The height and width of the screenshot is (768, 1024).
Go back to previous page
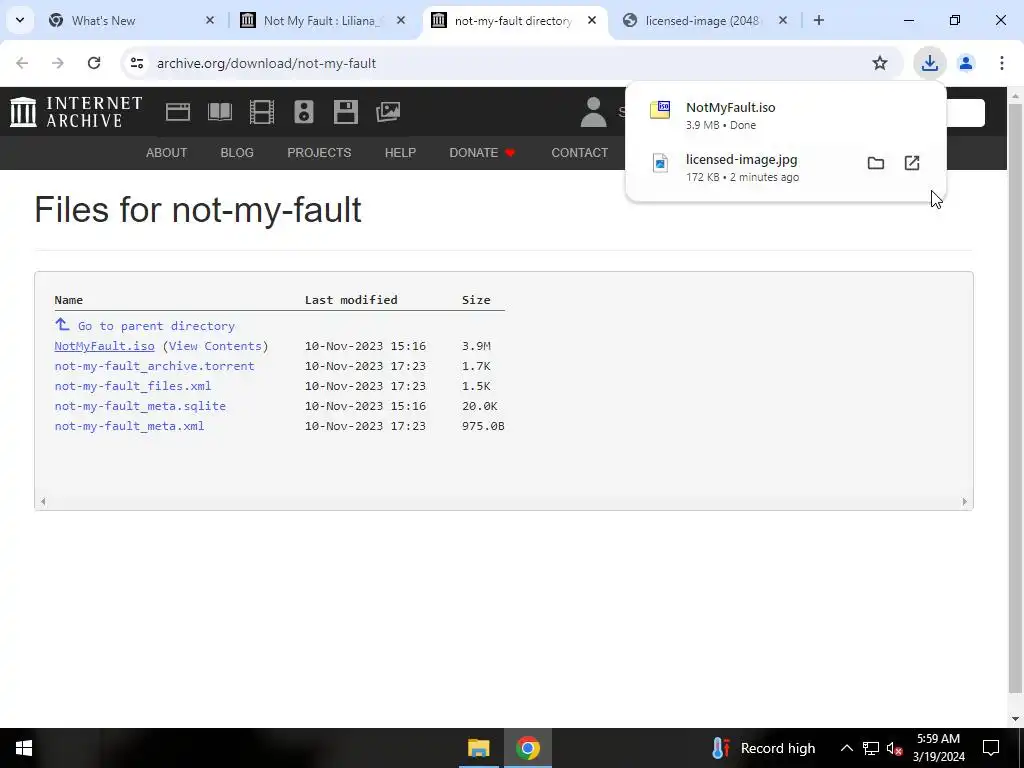pos(22,63)
